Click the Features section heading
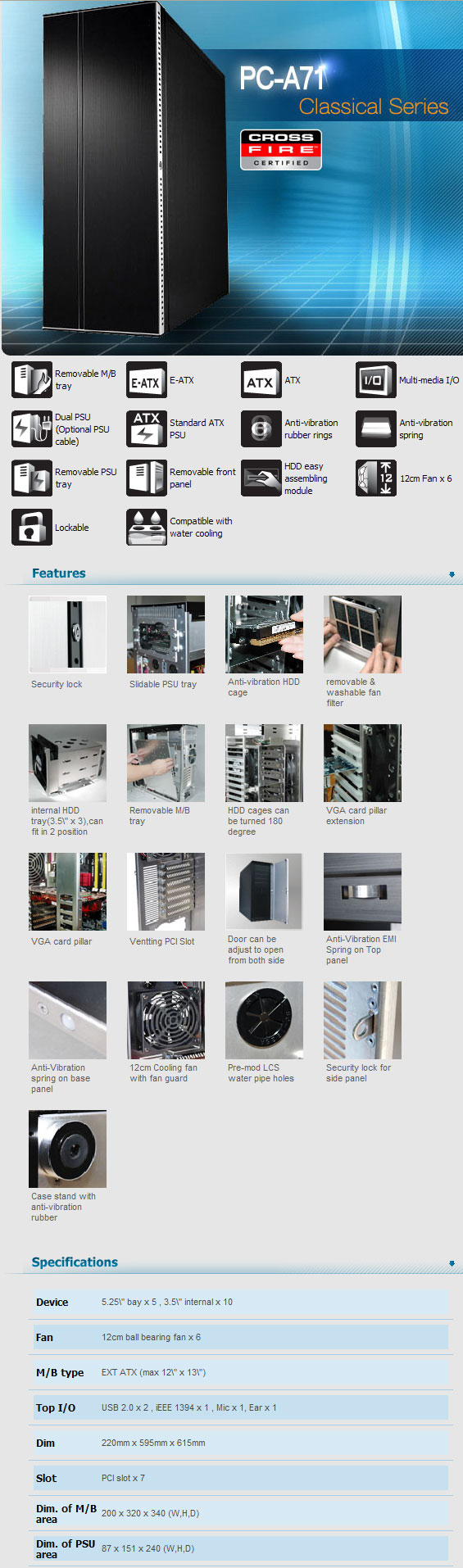 [58, 573]
